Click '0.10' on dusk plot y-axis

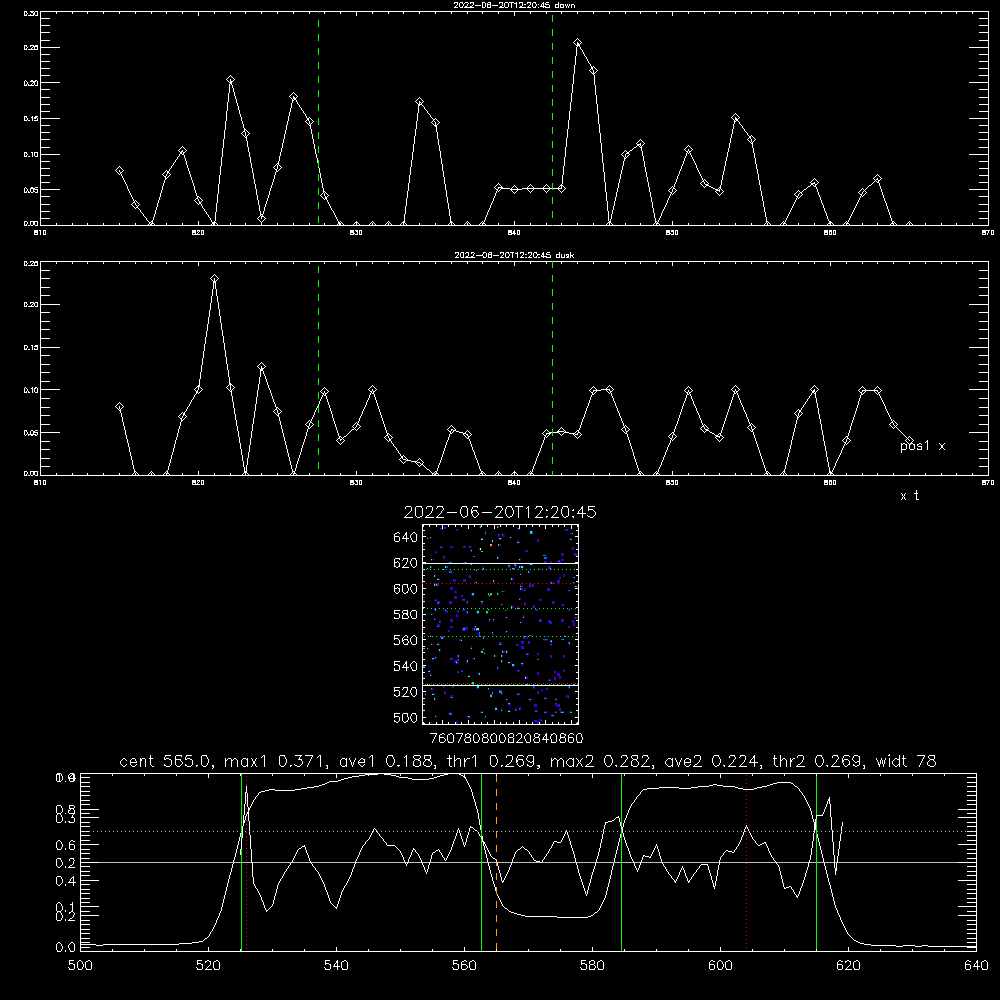31,390
